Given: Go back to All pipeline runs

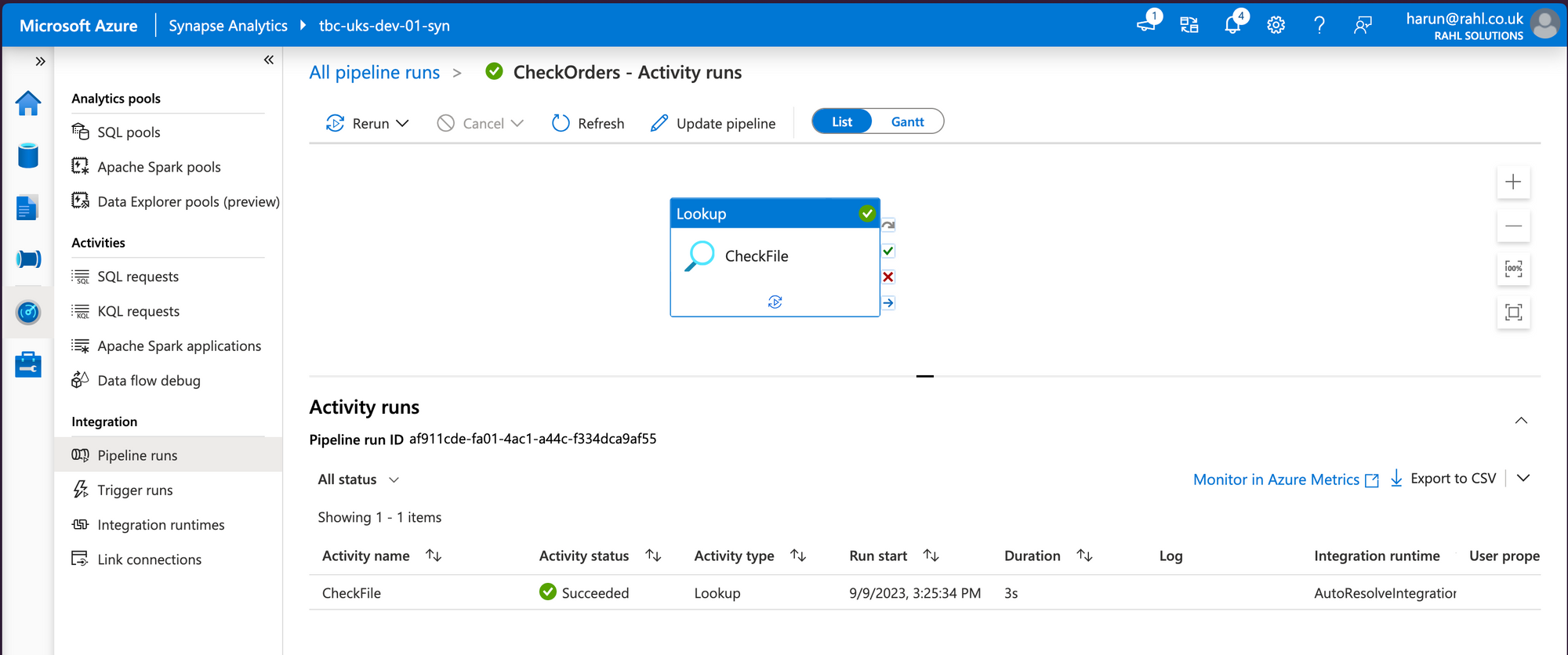Looking at the screenshot, I should point(375,72).
